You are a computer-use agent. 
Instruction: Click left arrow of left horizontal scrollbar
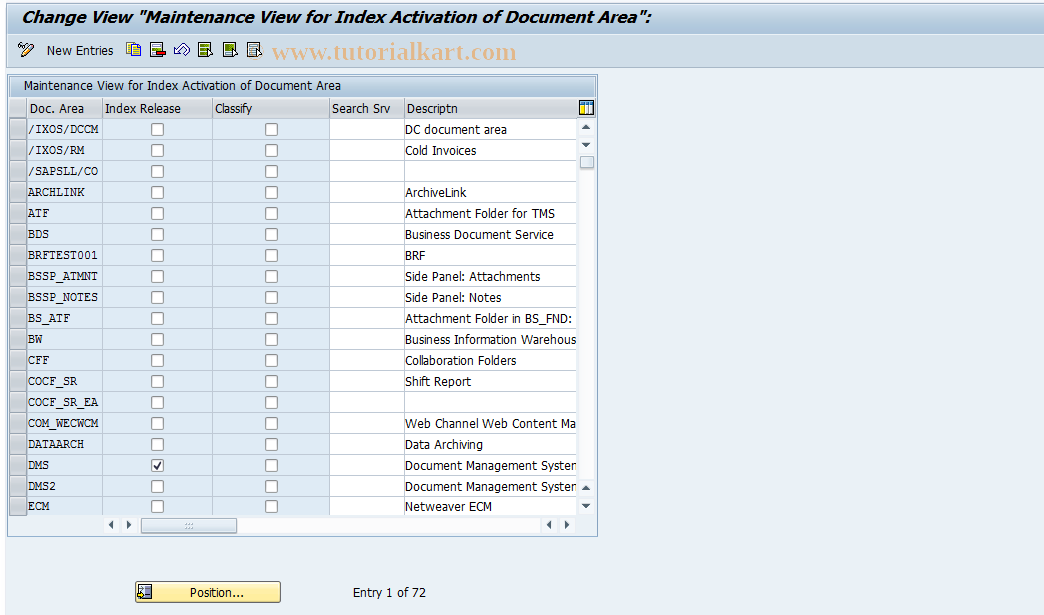pos(111,524)
